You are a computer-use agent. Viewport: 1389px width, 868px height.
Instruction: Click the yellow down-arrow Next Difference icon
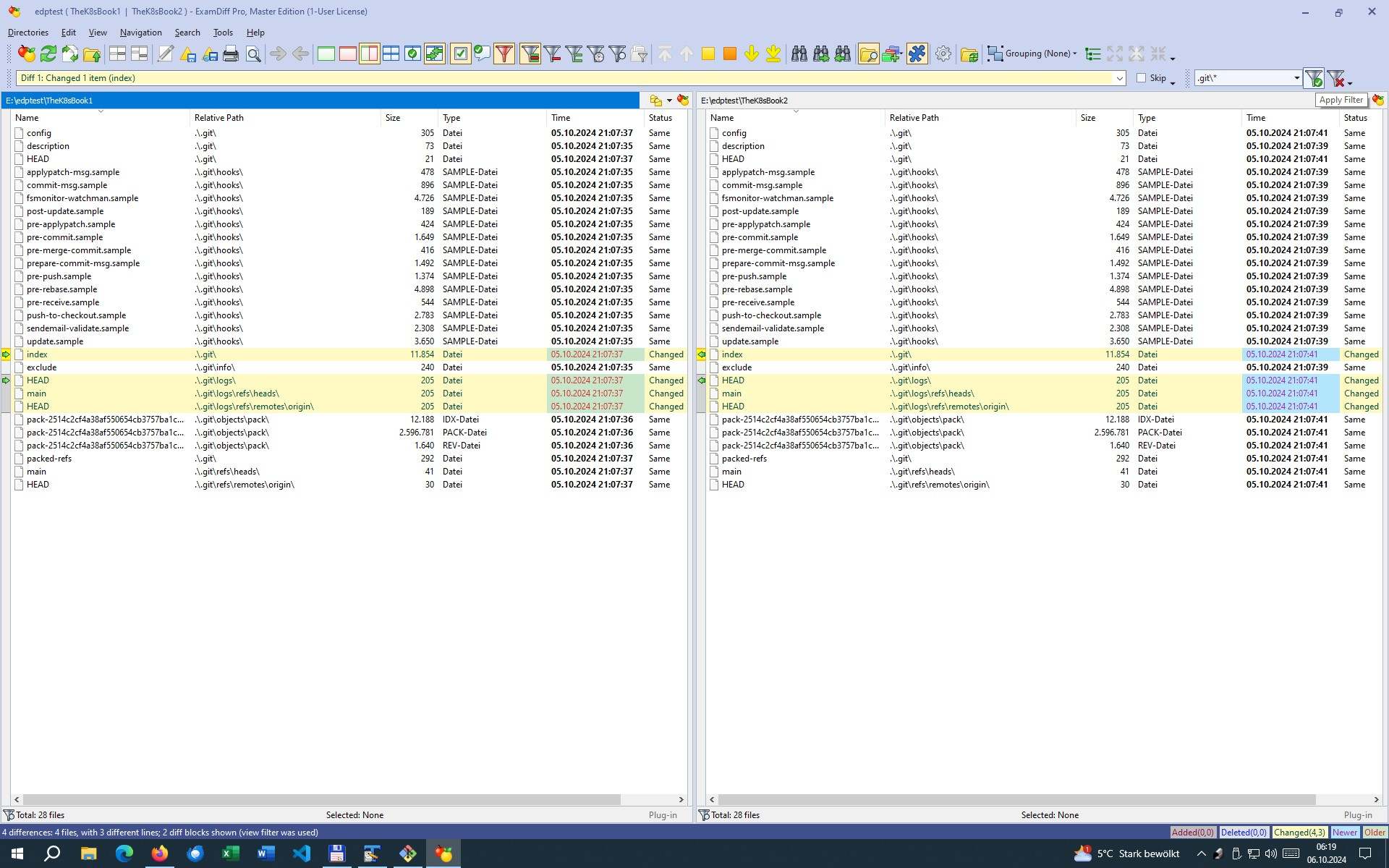(x=751, y=54)
